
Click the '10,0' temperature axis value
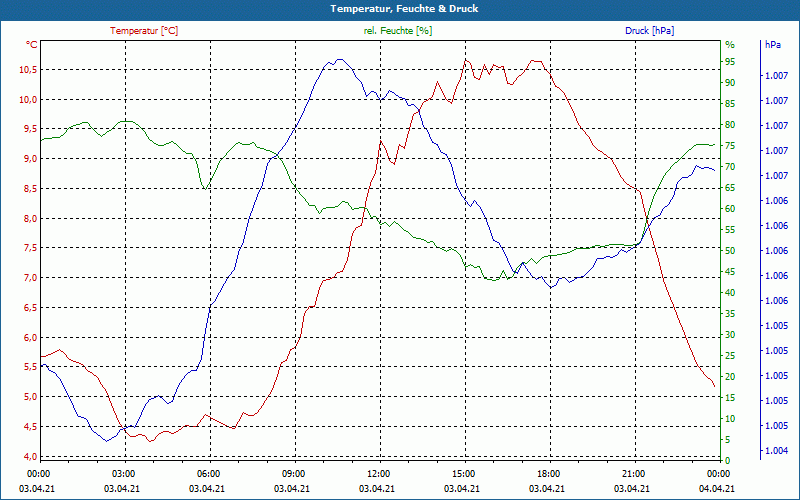click(x=28, y=99)
